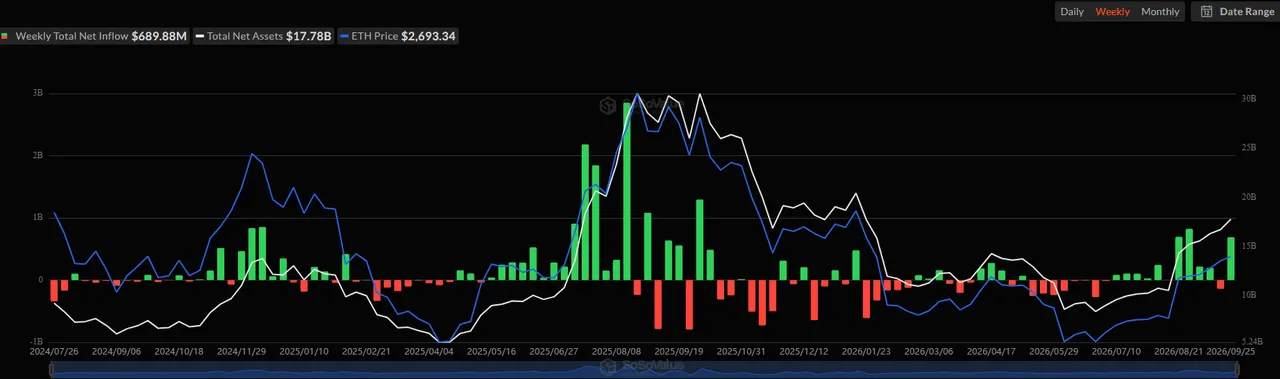Click the 30B right axis label

pos(1248,99)
